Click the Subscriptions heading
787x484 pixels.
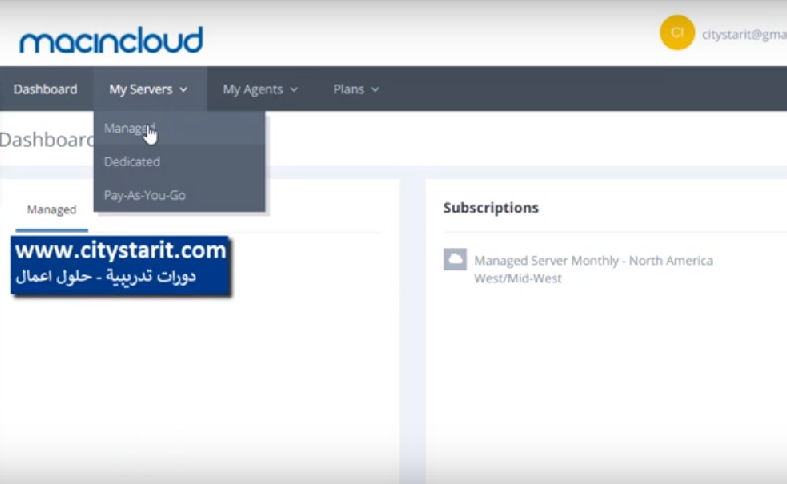tap(491, 208)
